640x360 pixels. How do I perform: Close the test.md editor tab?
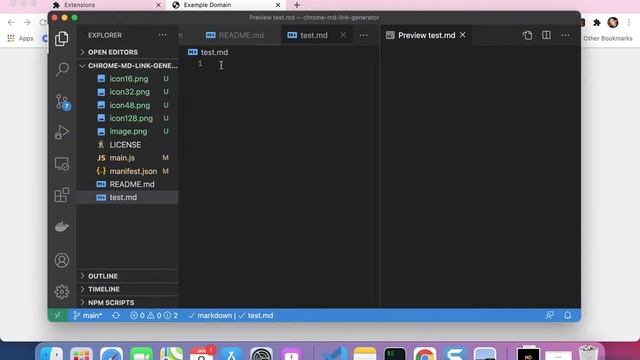coord(343,35)
